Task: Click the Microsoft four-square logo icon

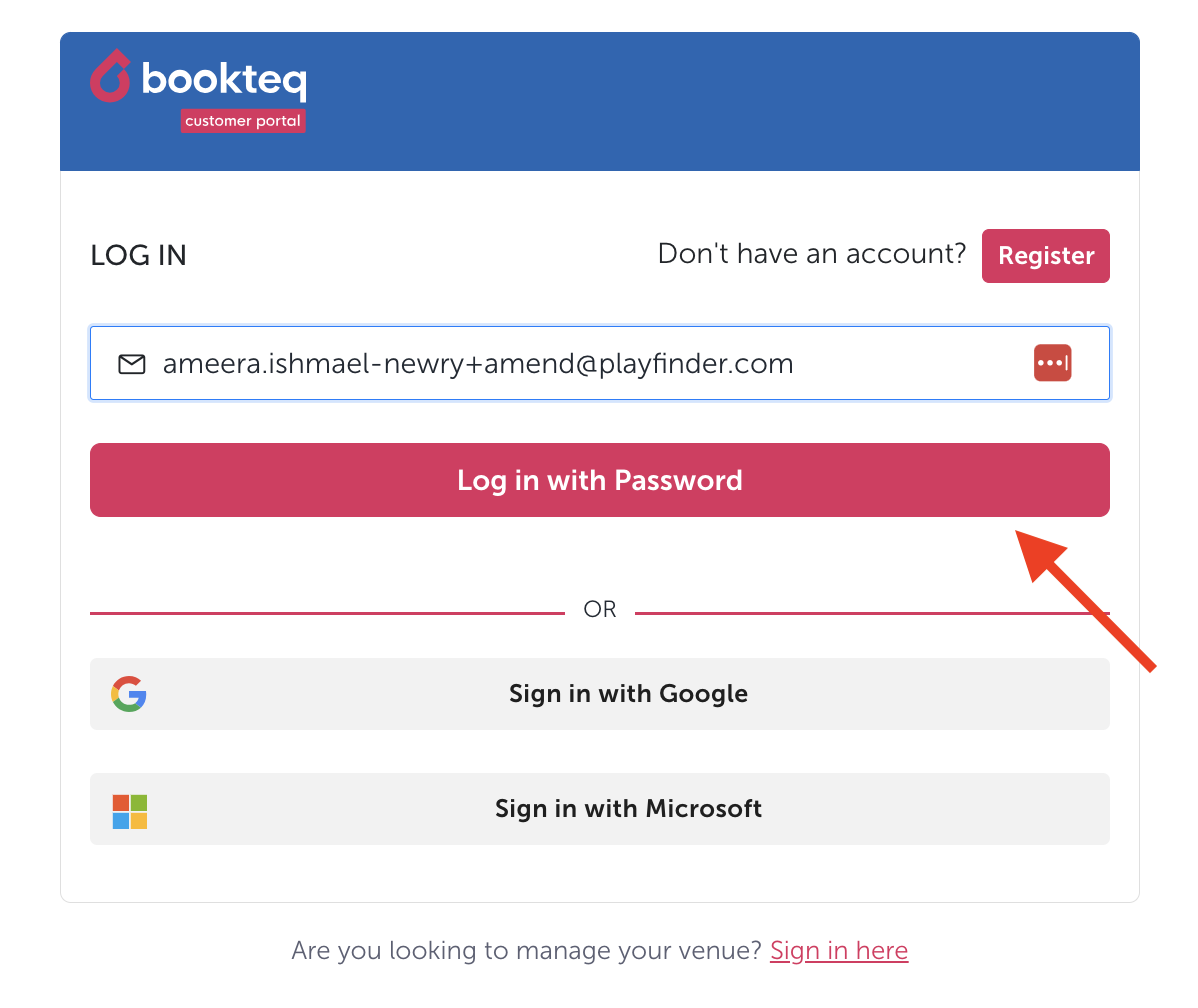Action: (130, 812)
